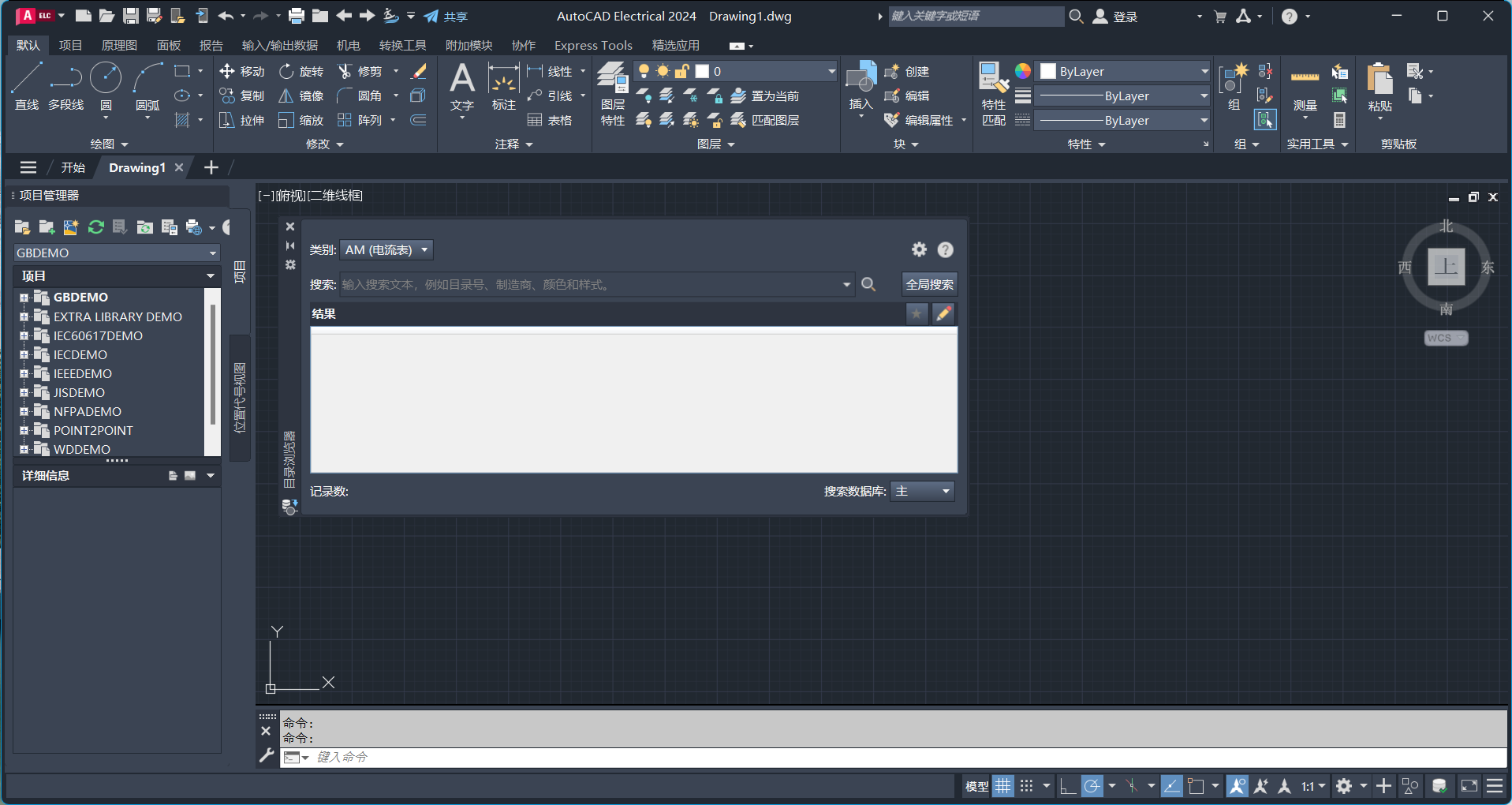The height and width of the screenshot is (805, 1512).
Task: Click the Trim (修剪) tool
Action: pyautogui.click(x=360, y=72)
